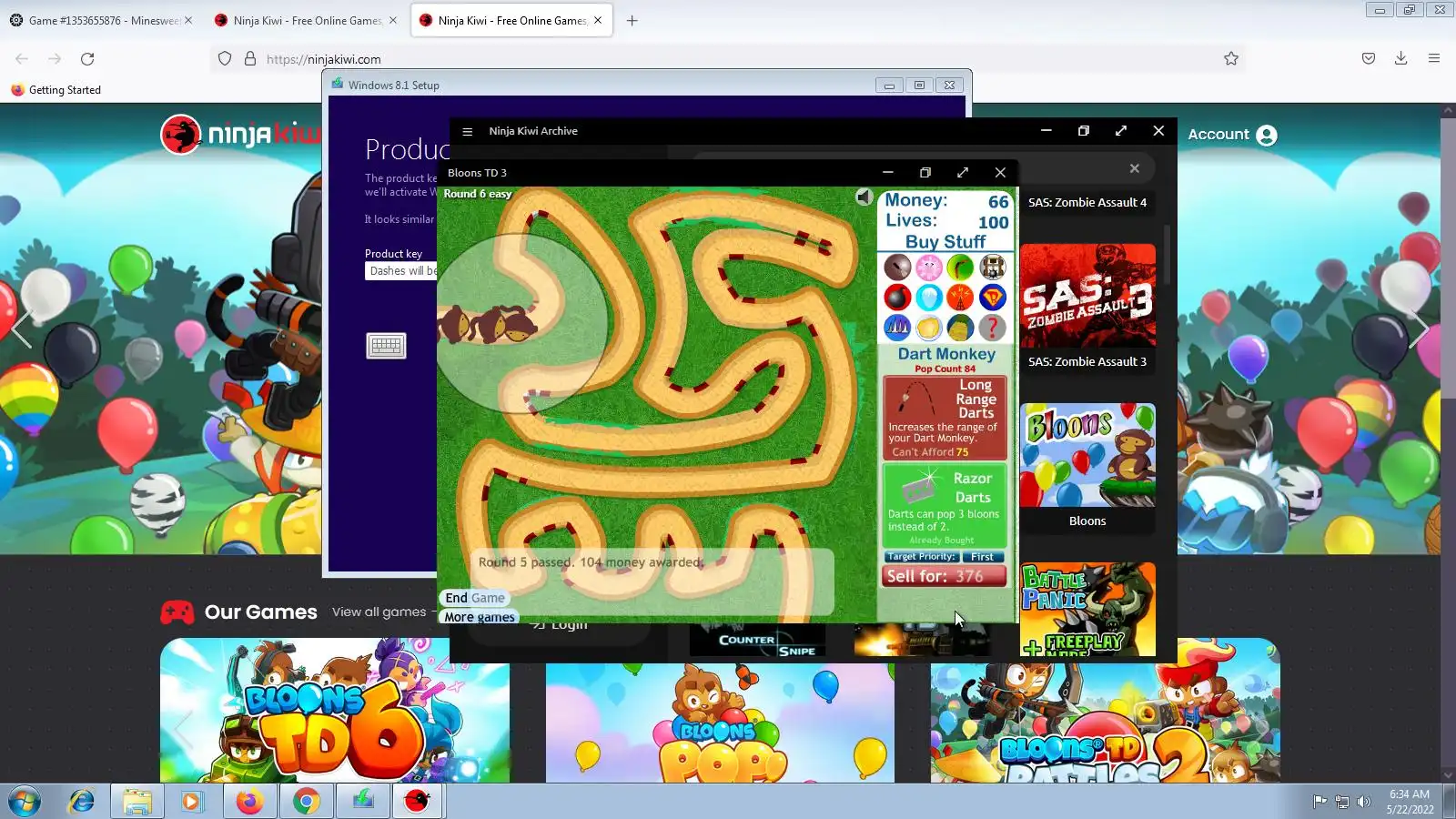Open the on-screen keyboard in Windows Setup

click(386, 346)
